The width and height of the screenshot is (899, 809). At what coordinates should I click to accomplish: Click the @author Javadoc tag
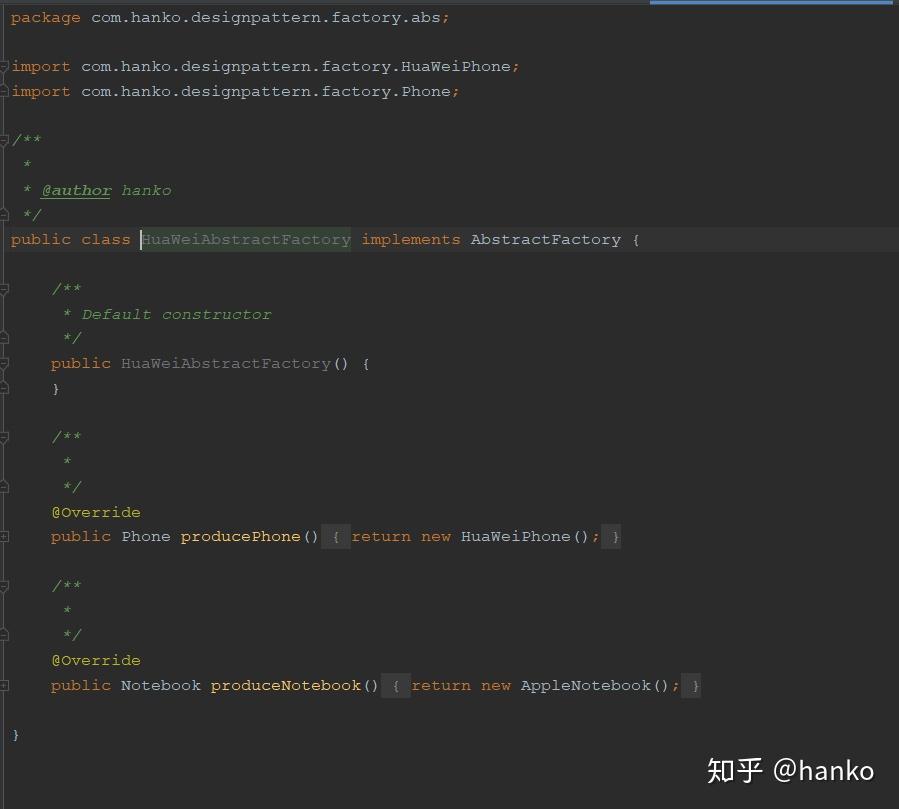point(76,190)
